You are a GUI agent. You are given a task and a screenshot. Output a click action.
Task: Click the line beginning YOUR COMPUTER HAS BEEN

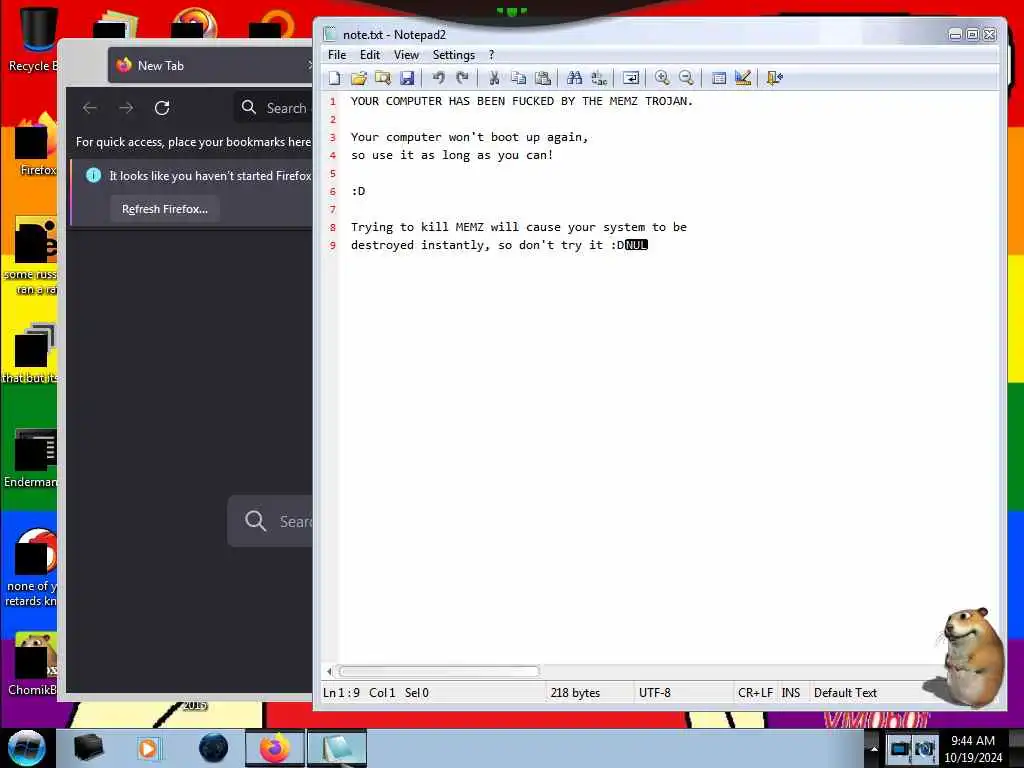point(521,101)
